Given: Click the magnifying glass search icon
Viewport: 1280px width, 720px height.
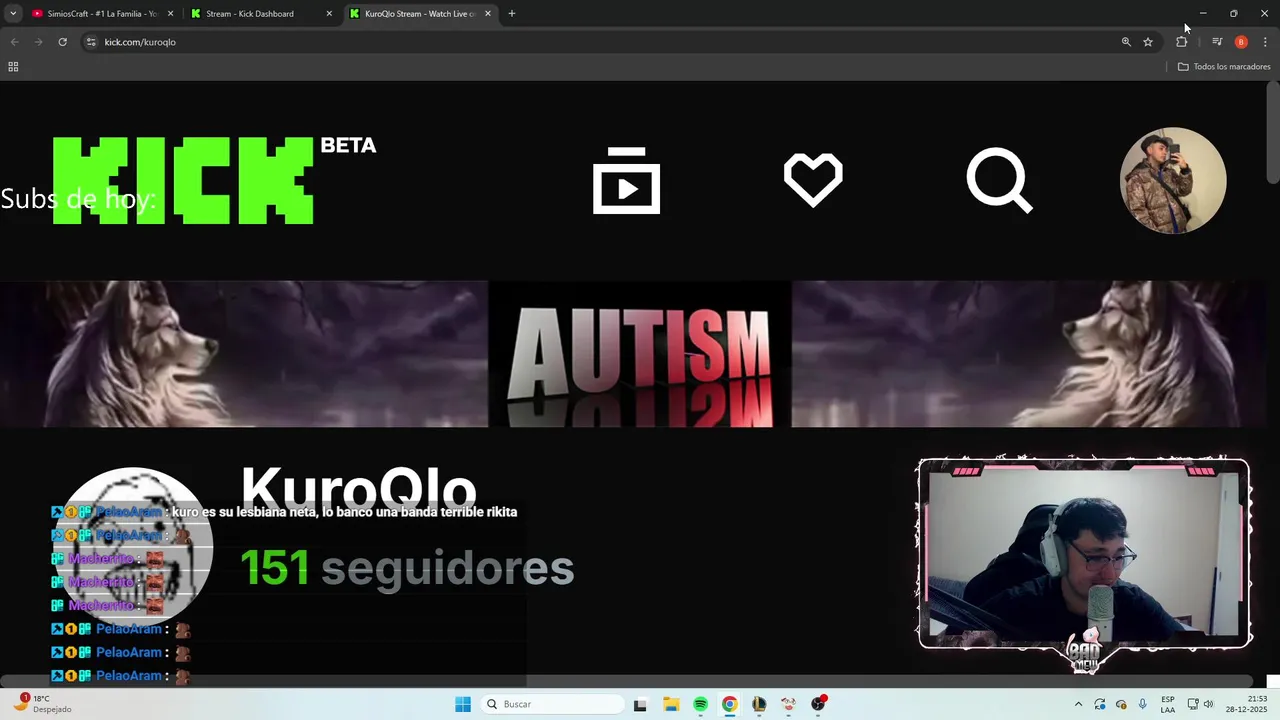Looking at the screenshot, I should pyautogui.click(x=999, y=181).
